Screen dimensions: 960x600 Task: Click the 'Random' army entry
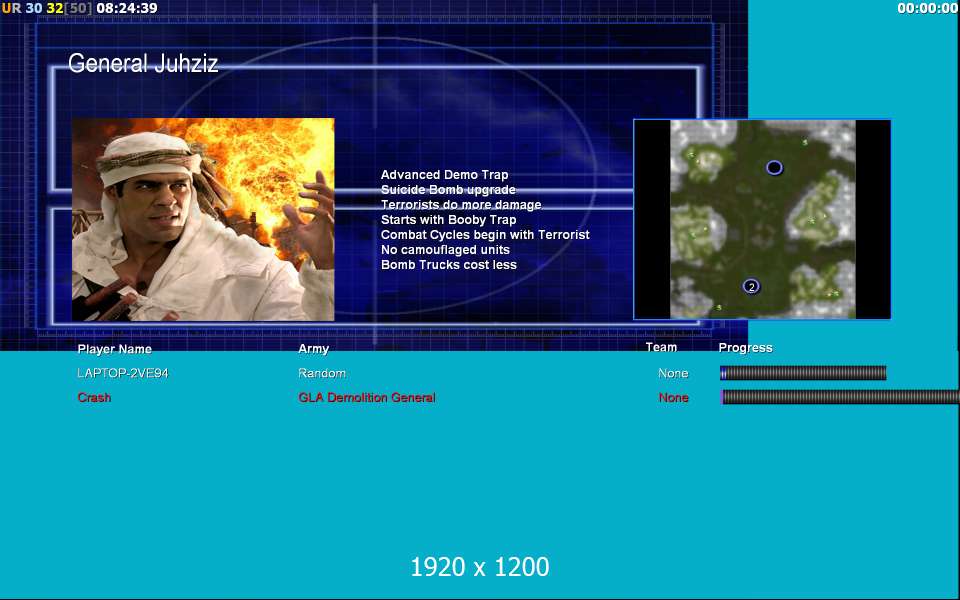pyautogui.click(x=322, y=373)
